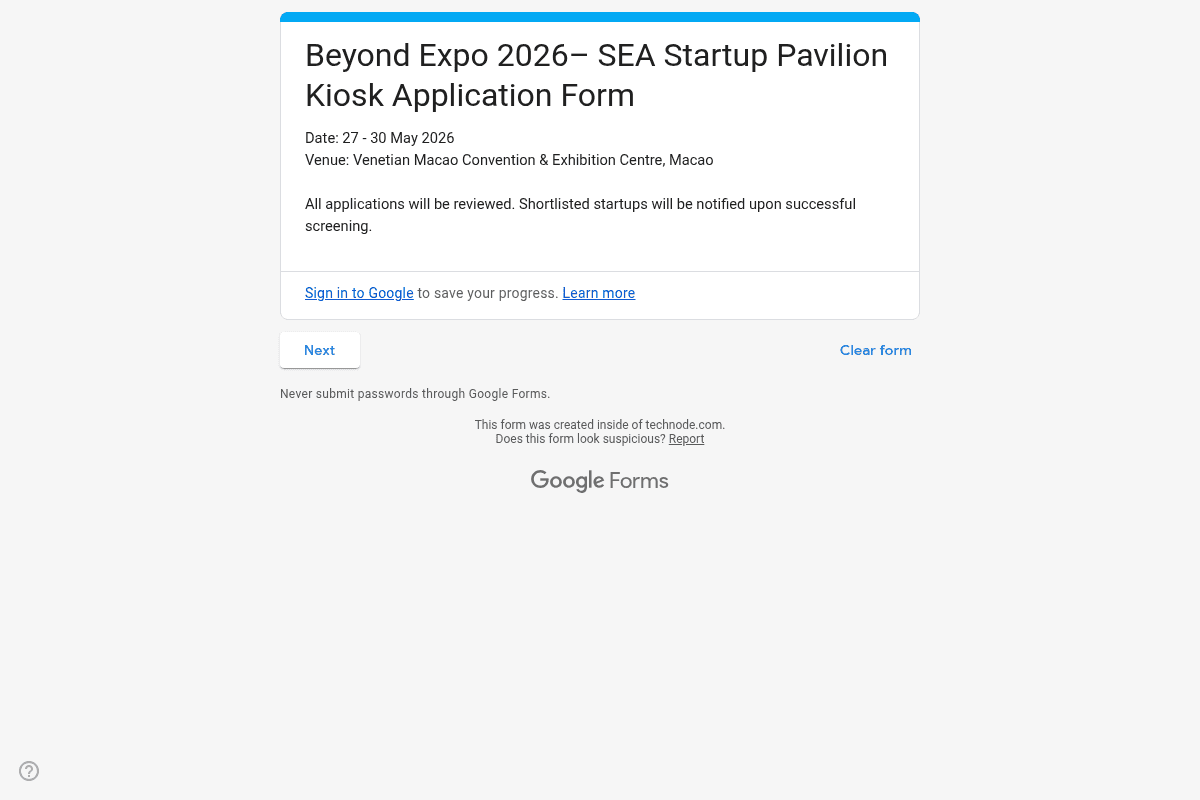Click the applications review description paragraph

tap(580, 215)
